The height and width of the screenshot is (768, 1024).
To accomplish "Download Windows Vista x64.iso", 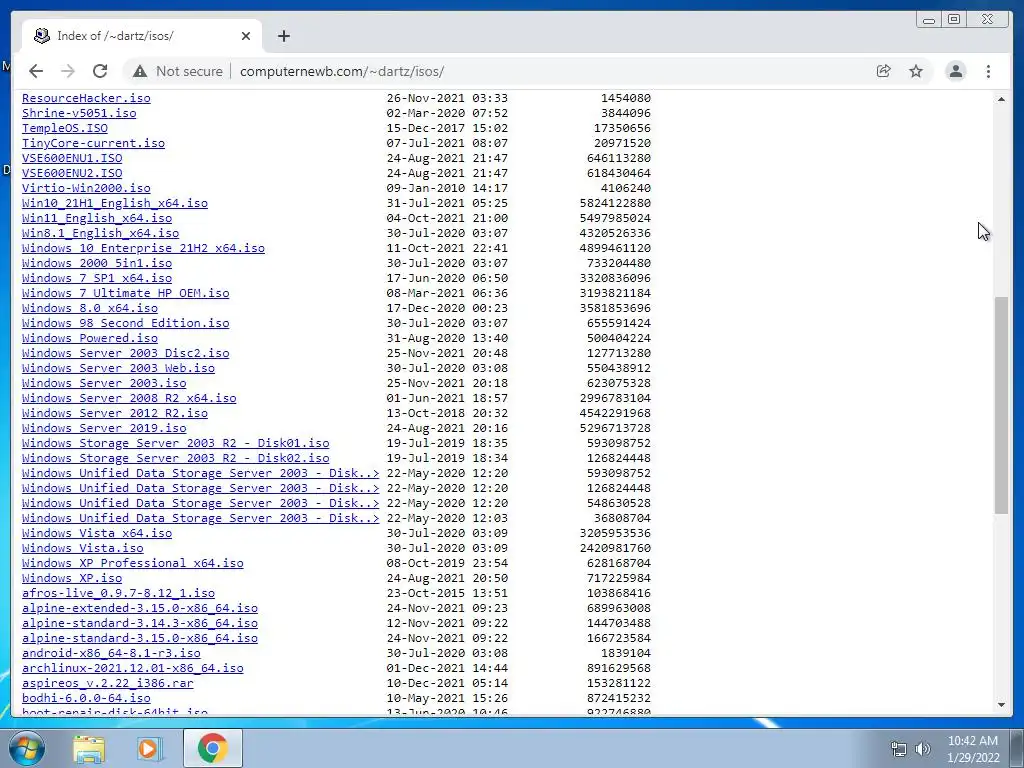I will pos(97,534).
